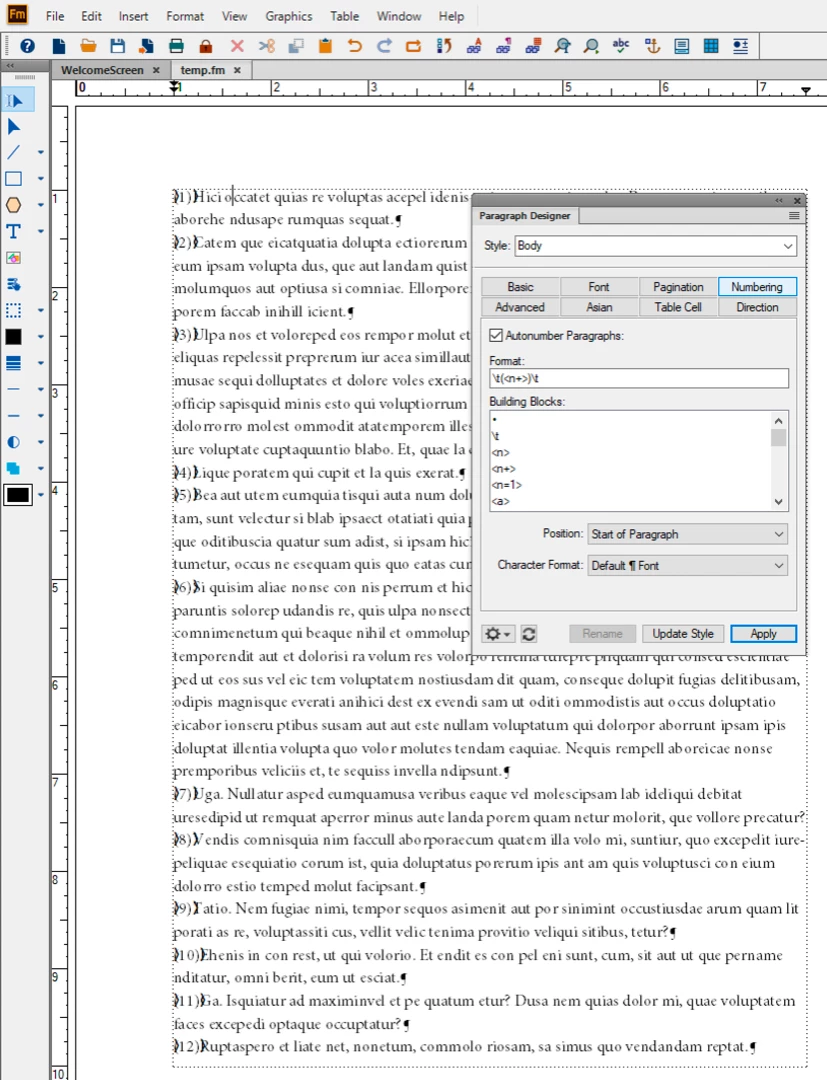The height and width of the screenshot is (1080, 827).
Task: Select the <n=1> building block
Action: (x=506, y=485)
